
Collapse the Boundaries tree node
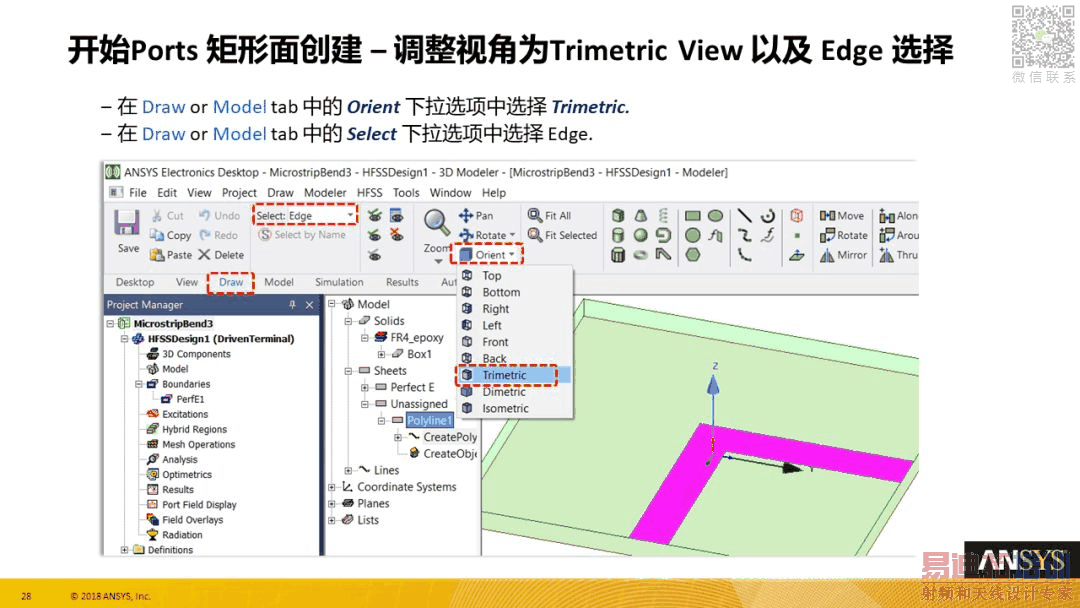138,384
